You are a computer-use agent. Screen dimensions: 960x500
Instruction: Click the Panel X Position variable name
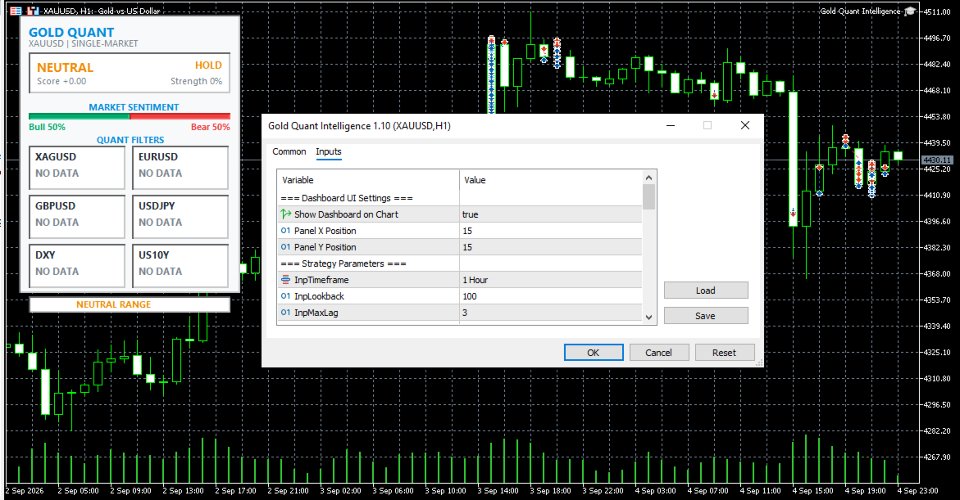325,231
